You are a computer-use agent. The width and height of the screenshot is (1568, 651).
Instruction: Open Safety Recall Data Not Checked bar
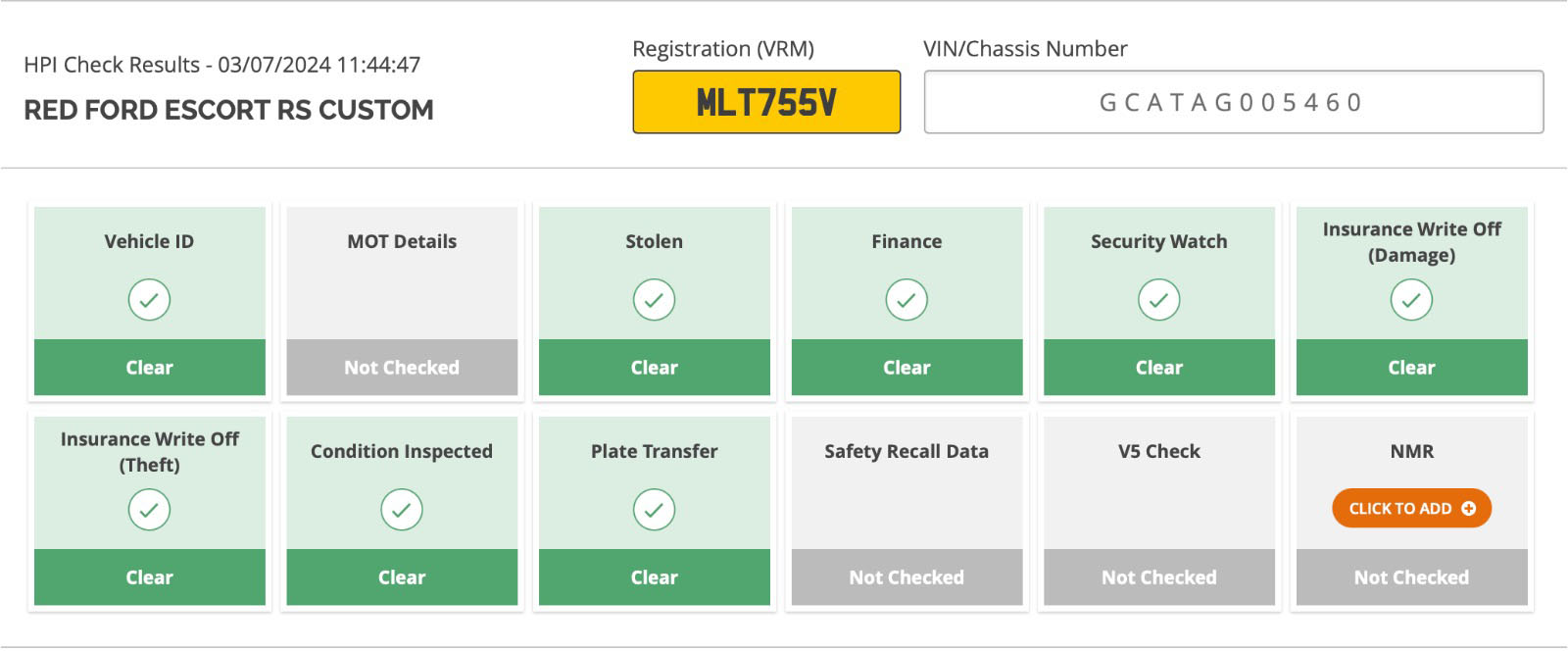[906, 577]
